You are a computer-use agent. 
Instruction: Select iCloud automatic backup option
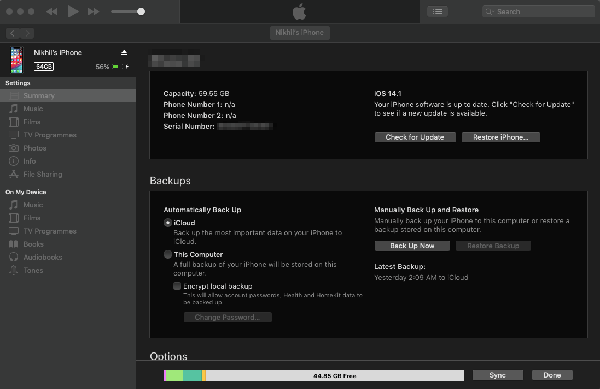pyautogui.click(x=168, y=223)
